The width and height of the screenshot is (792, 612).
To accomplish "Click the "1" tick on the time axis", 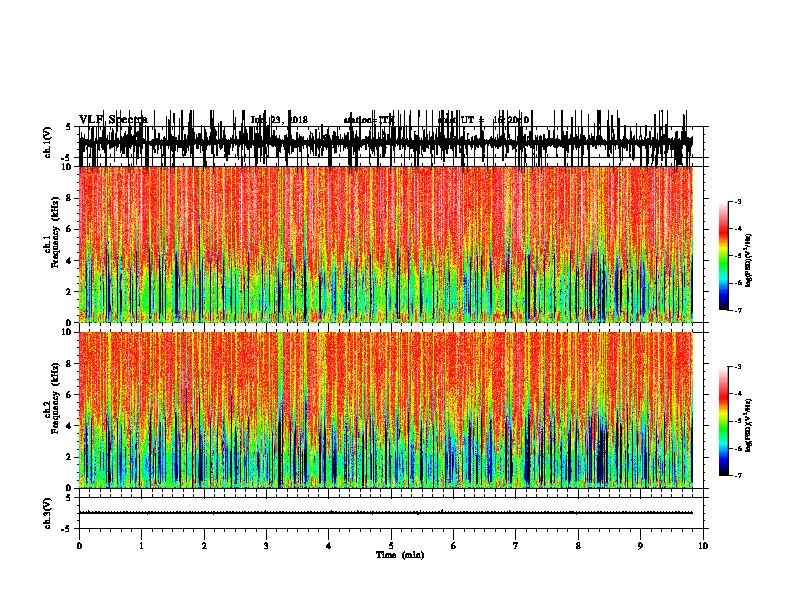I will (141, 546).
